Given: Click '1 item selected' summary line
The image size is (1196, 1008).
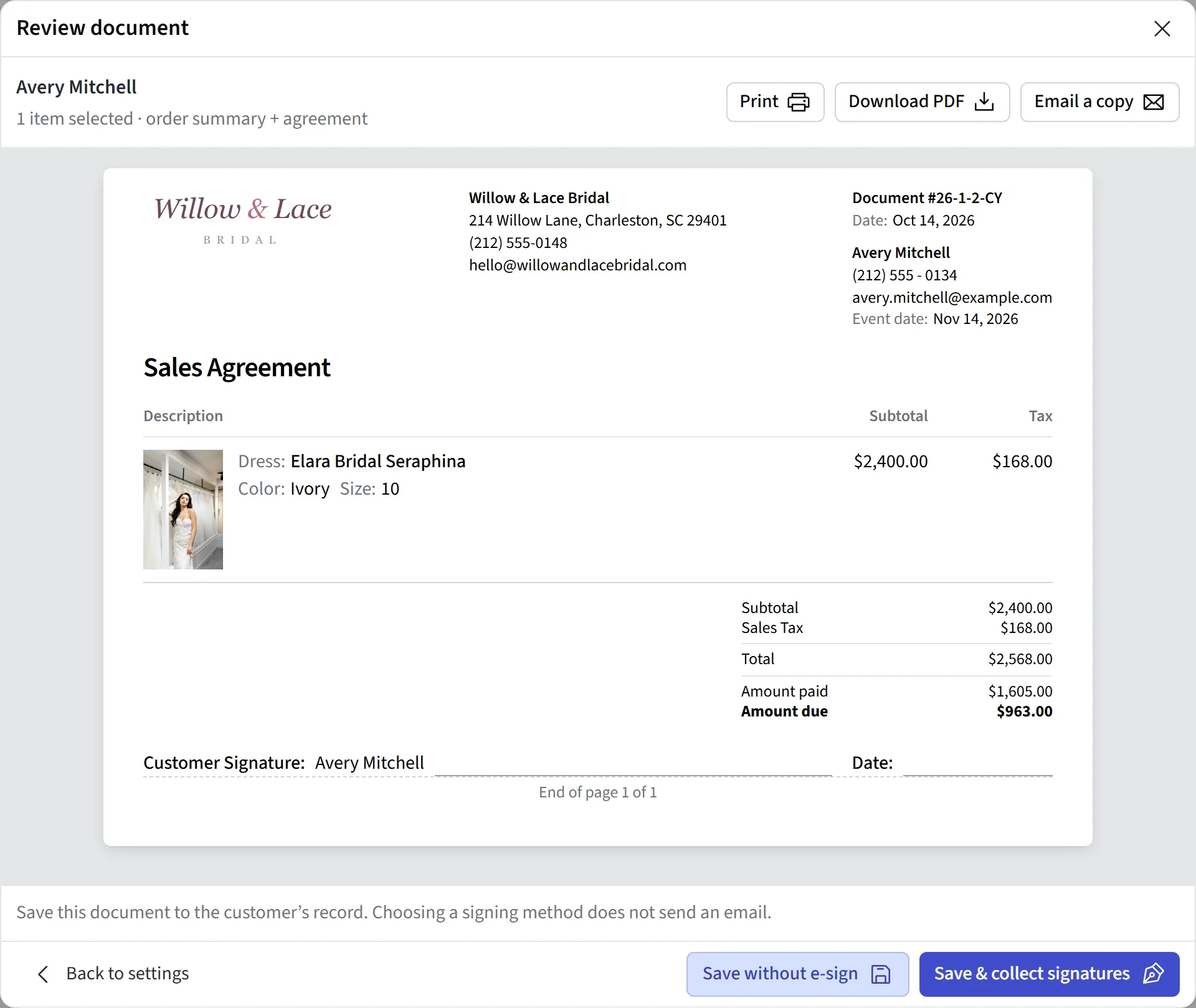Looking at the screenshot, I should pos(192,118).
